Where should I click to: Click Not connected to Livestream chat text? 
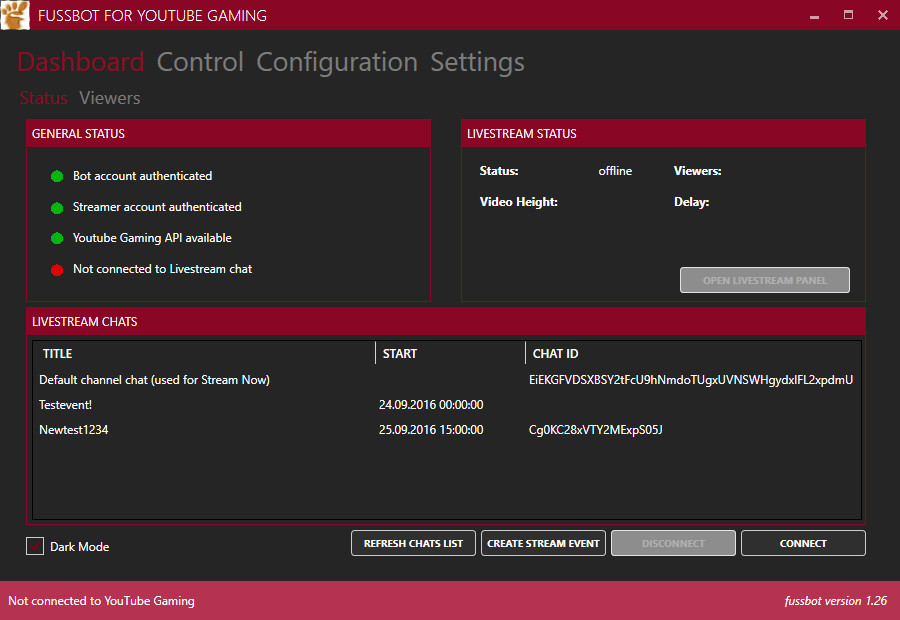tap(162, 269)
